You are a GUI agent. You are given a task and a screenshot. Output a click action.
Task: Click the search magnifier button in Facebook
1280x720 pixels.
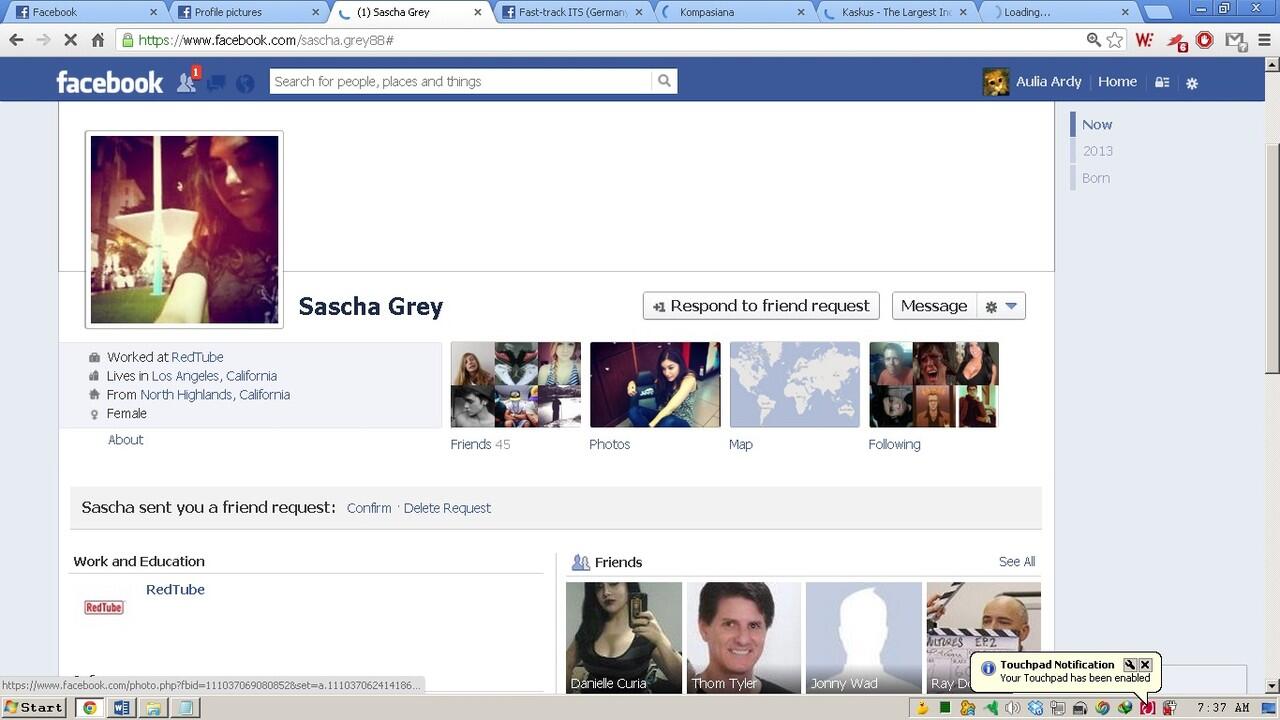click(x=664, y=81)
